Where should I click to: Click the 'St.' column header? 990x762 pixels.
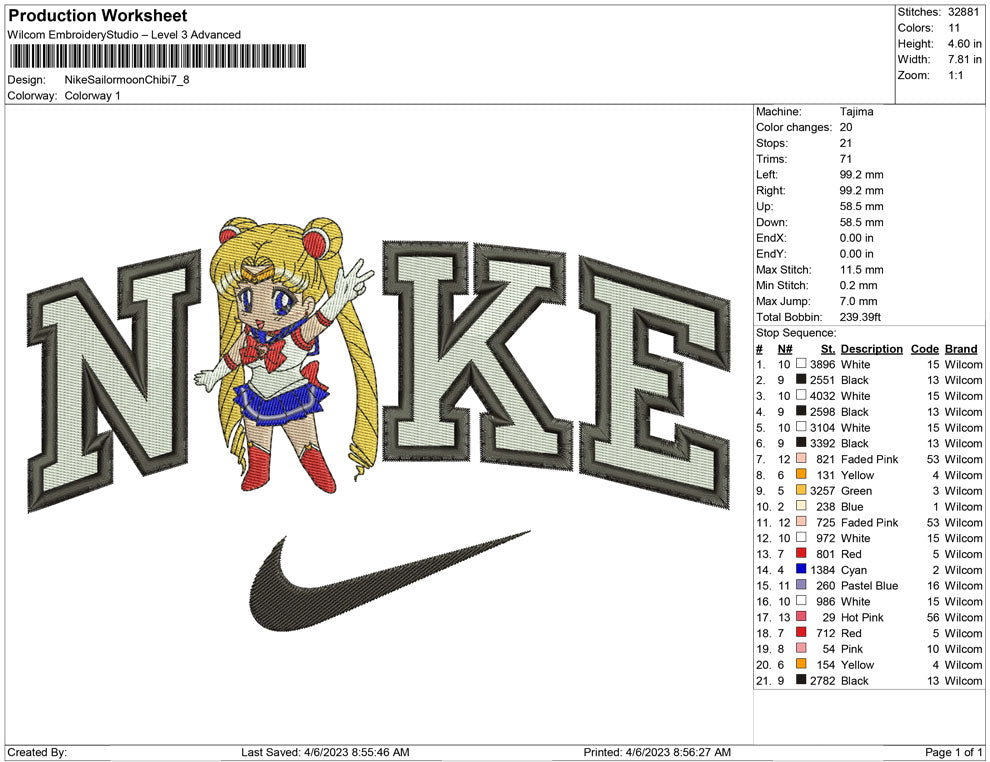pyautogui.click(x=828, y=348)
